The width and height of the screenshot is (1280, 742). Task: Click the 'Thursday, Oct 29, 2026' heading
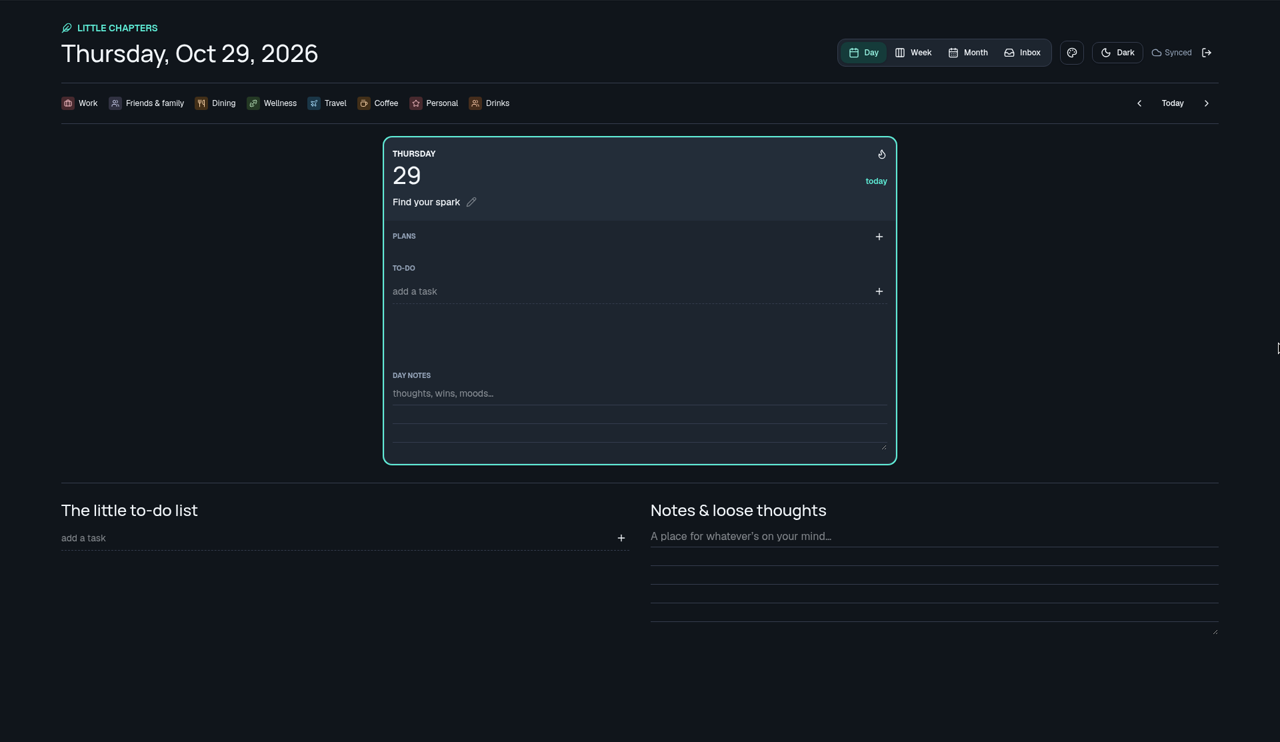[190, 54]
